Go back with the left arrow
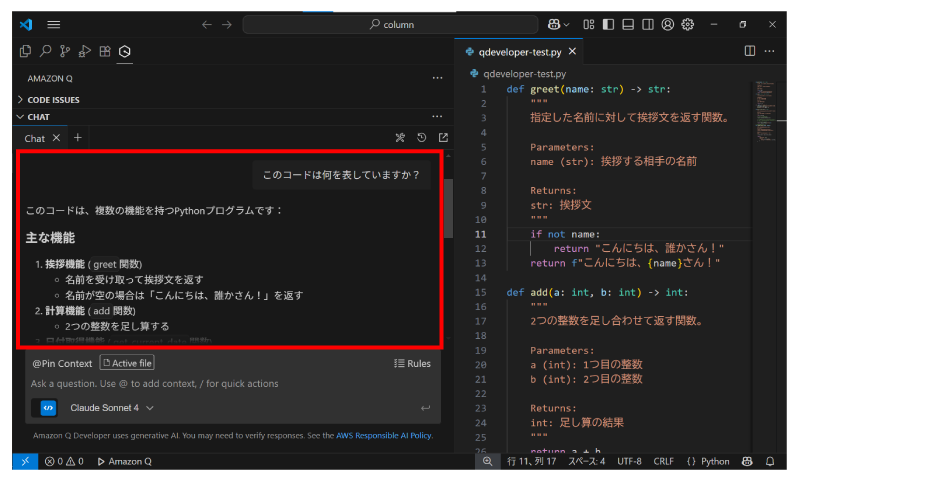925x481 pixels. pos(206,24)
